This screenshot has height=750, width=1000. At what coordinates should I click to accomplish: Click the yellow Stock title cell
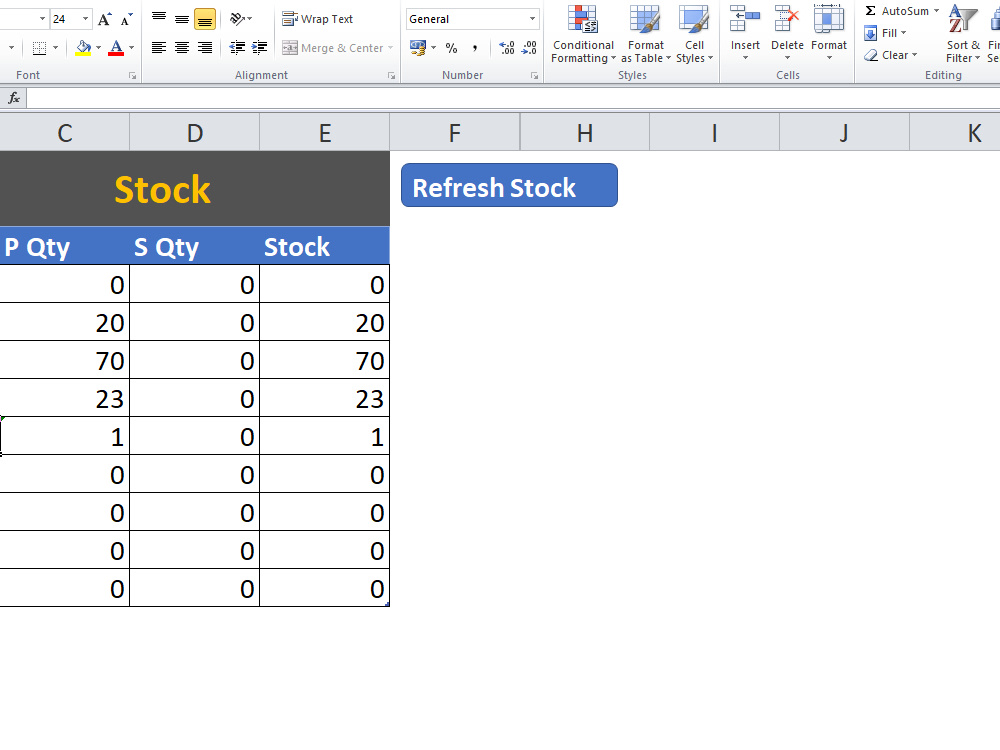tap(195, 189)
